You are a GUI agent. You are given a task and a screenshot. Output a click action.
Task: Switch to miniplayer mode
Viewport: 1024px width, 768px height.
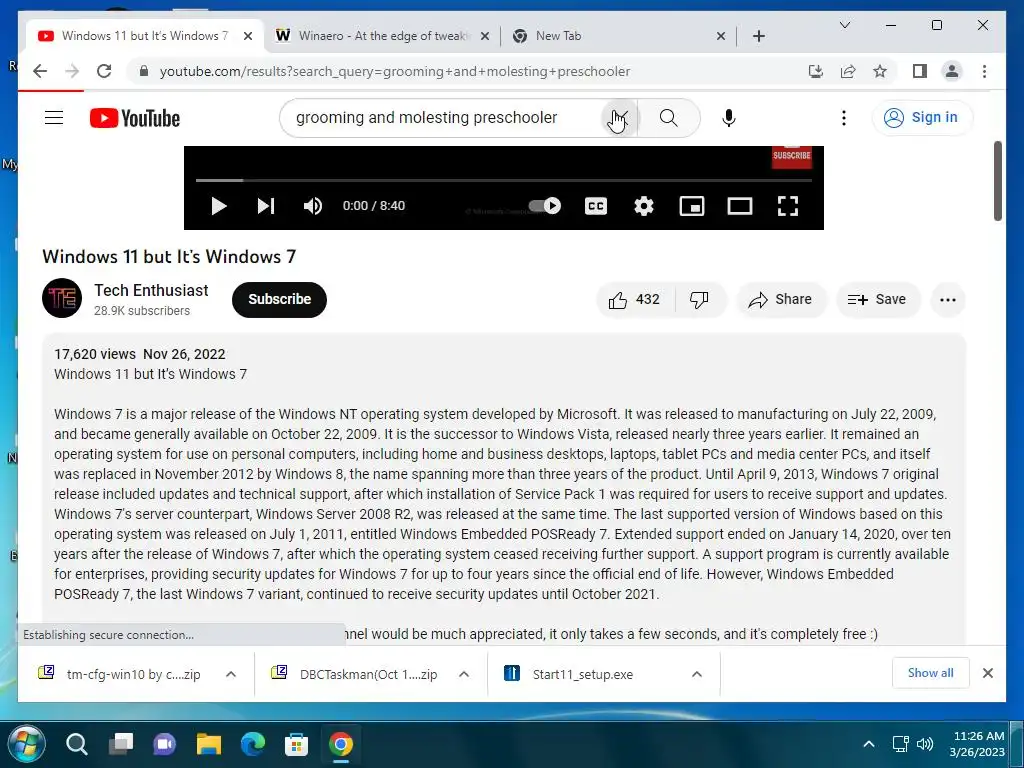coord(692,206)
